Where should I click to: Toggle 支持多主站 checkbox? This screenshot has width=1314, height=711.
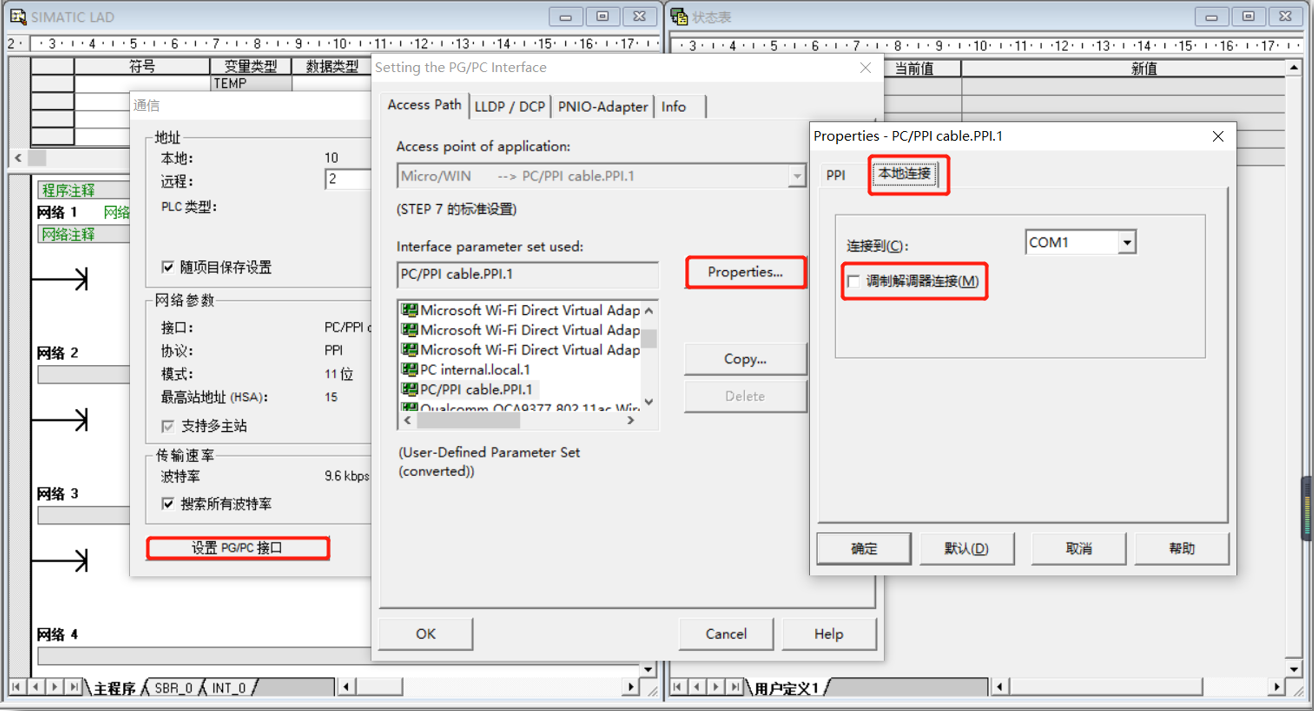tap(168, 426)
